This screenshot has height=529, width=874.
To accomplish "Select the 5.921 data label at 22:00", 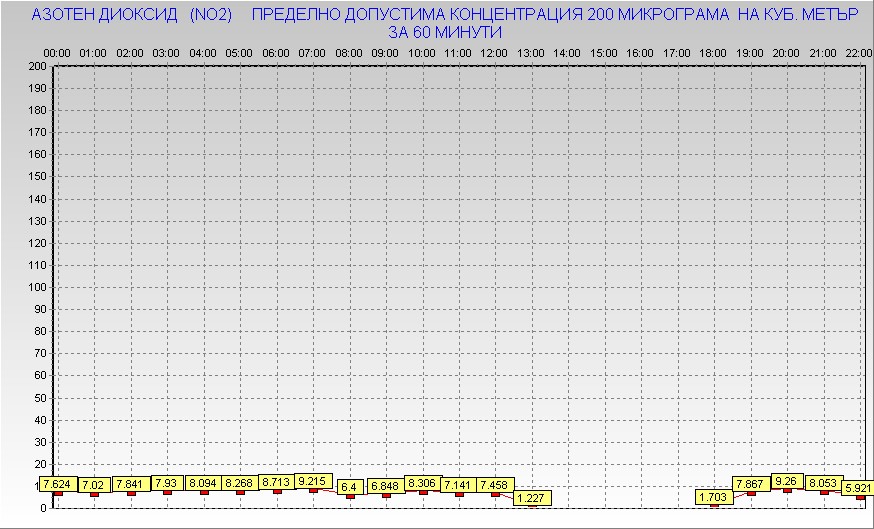I will click(x=857, y=488).
